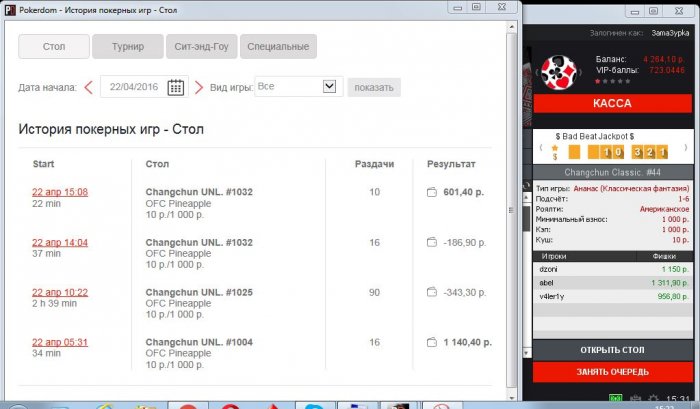This screenshot has height=409, width=700.
Task: Click the ОТКРЫТЬ СТОЛ button
Action: (612, 350)
